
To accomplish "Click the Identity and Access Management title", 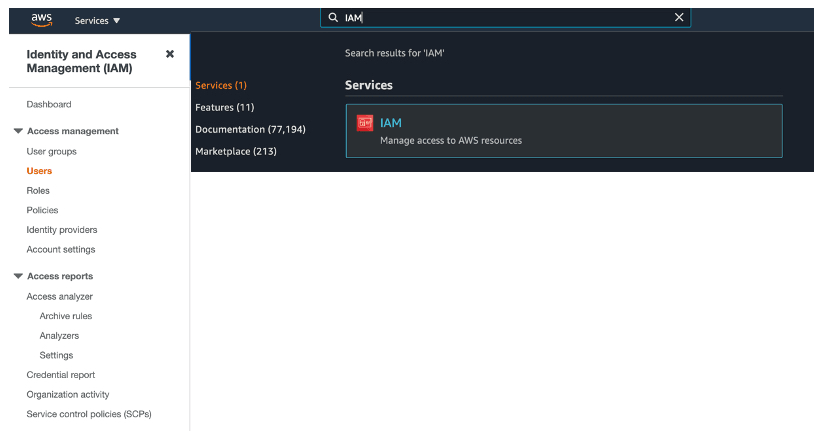I will click(81, 61).
